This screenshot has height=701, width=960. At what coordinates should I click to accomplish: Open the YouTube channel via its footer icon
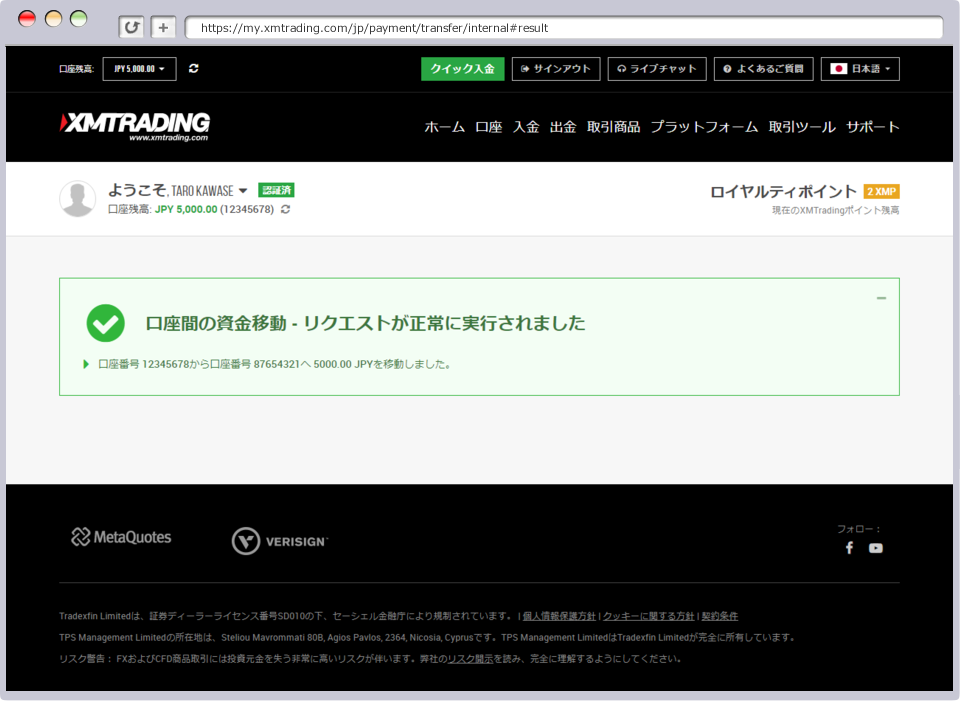pyautogui.click(x=876, y=548)
